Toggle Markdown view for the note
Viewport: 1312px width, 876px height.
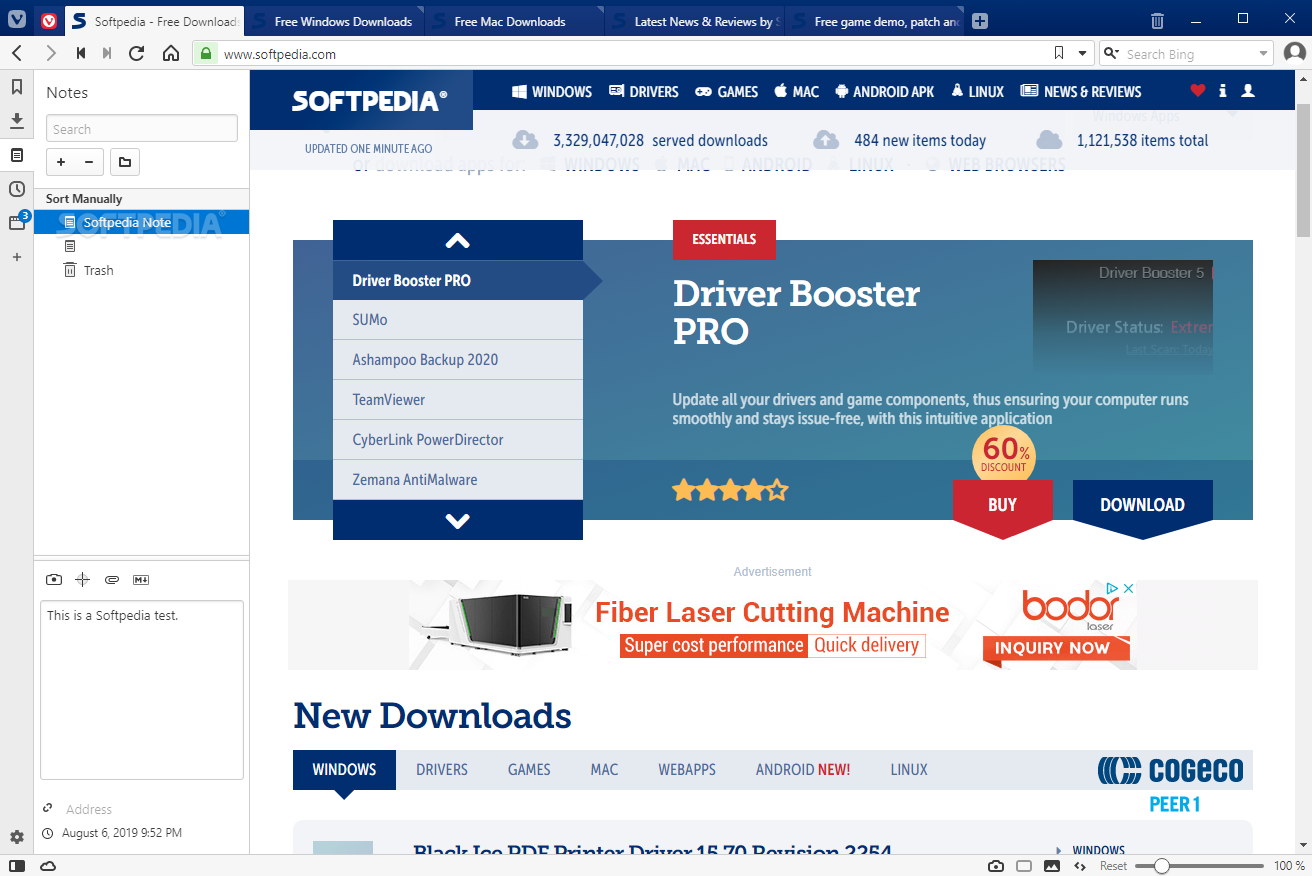141,580
